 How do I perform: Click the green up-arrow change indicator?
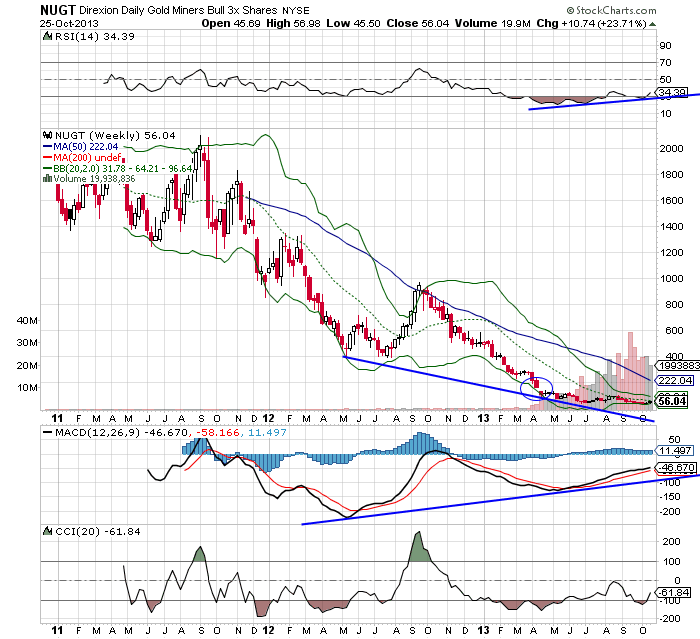tap(653, 24)
